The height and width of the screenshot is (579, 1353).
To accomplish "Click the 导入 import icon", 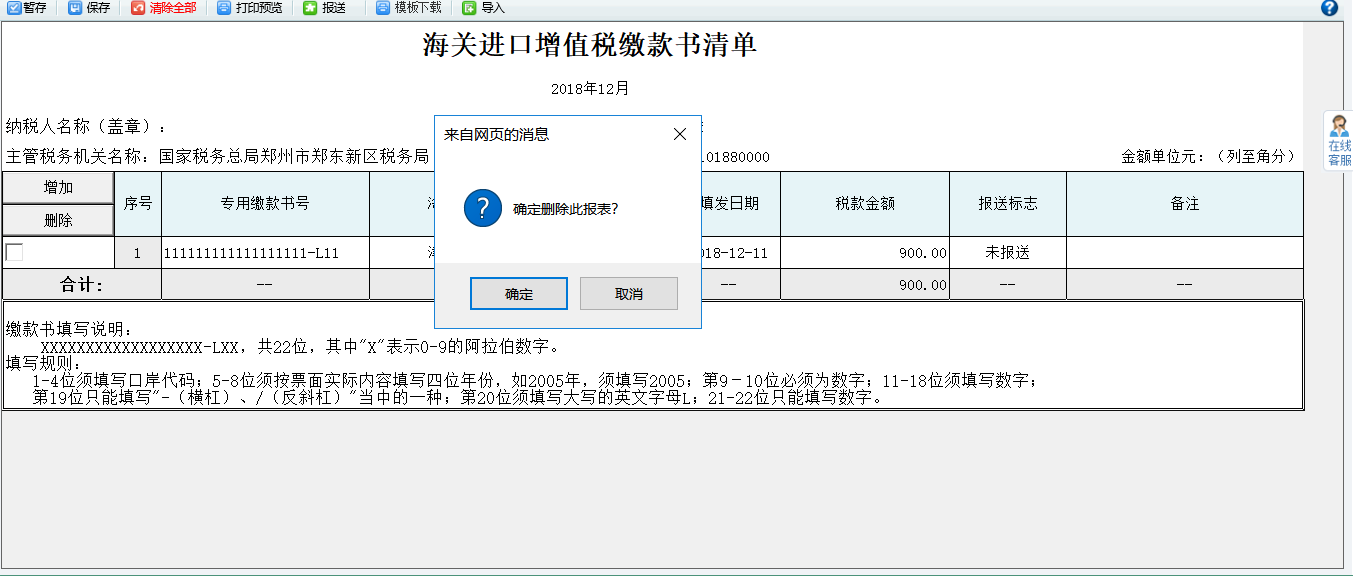I will coord(482,8).
